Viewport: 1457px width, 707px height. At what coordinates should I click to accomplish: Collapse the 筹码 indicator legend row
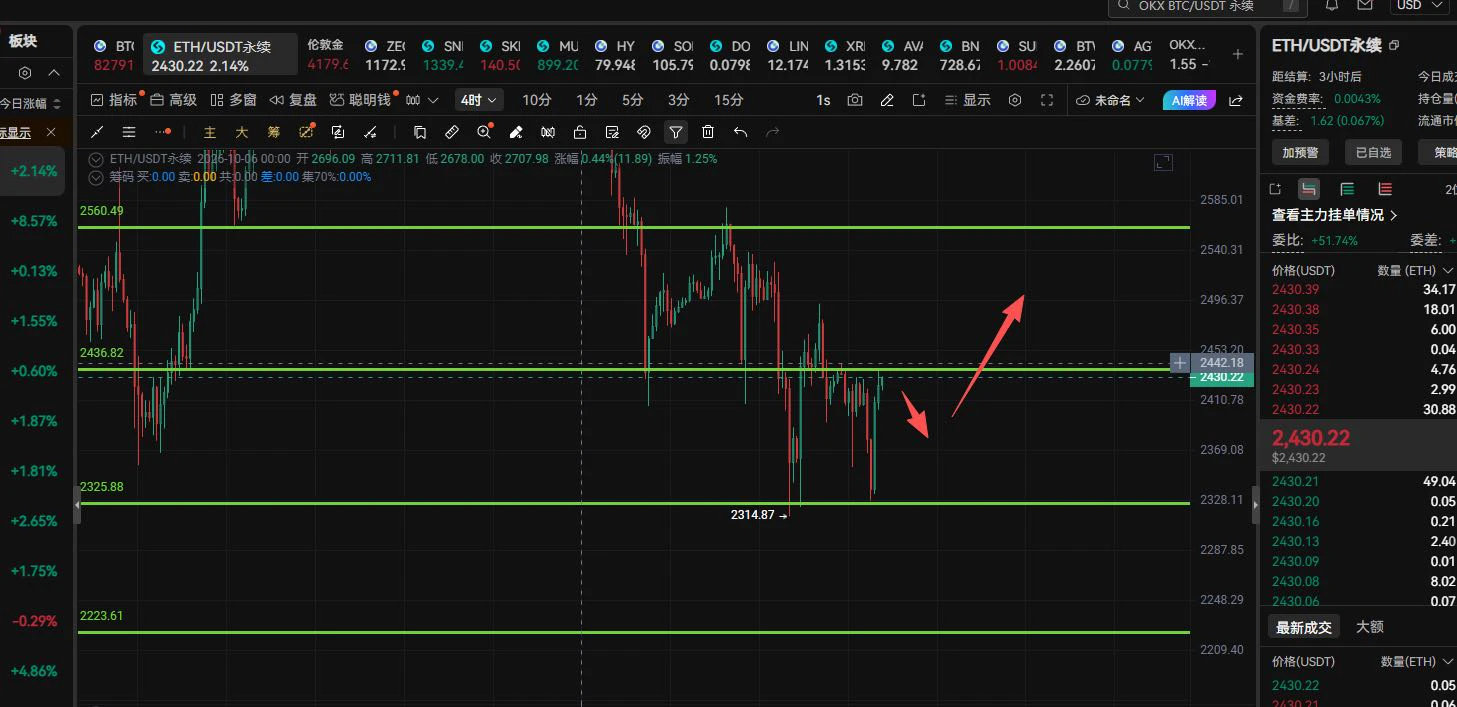(x=96, y=177)
